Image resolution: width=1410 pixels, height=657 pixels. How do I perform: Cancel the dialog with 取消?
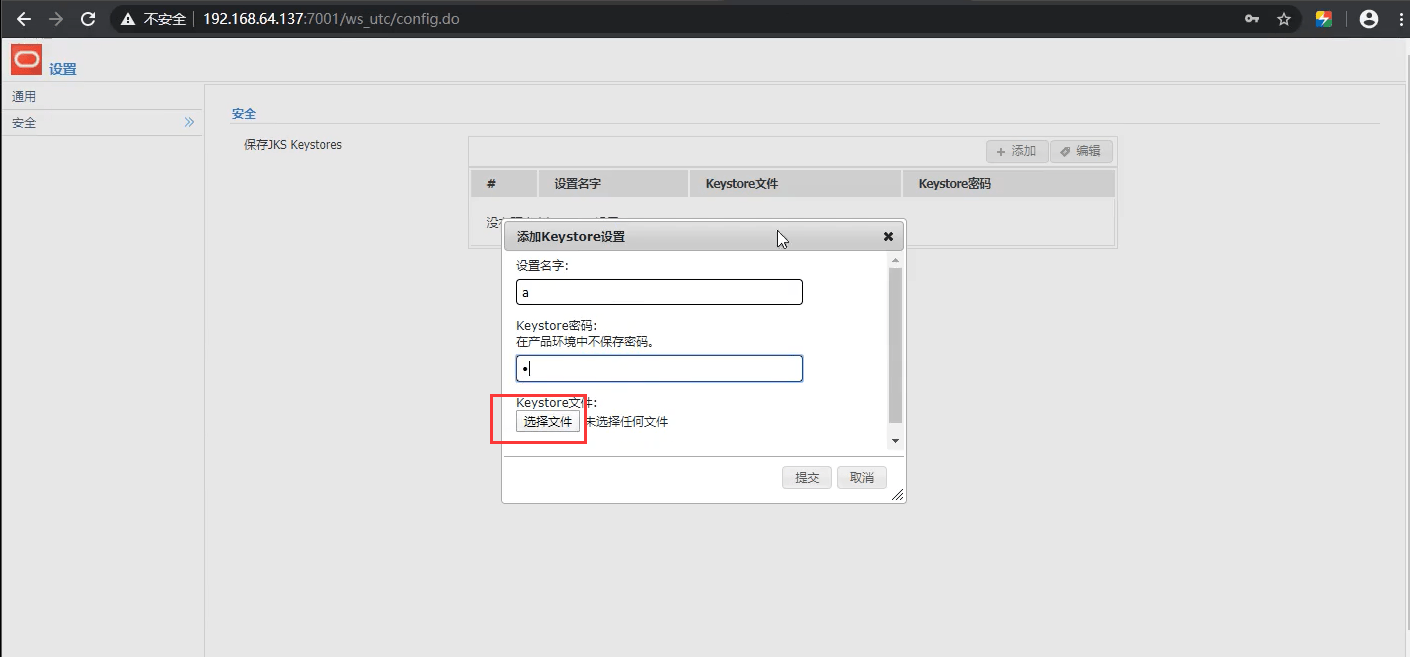[x=862, y=478]
